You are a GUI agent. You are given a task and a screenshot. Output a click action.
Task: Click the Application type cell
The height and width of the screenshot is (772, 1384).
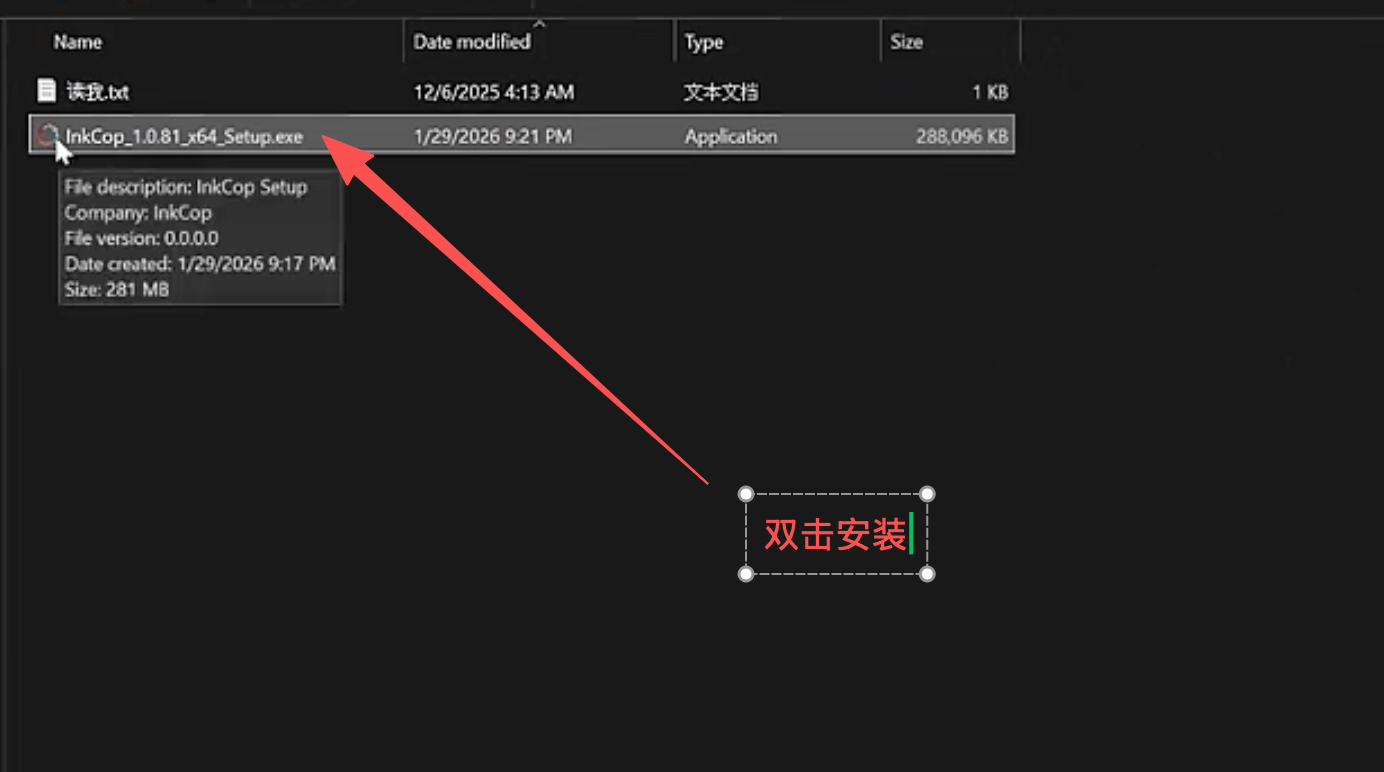(730, 136)
